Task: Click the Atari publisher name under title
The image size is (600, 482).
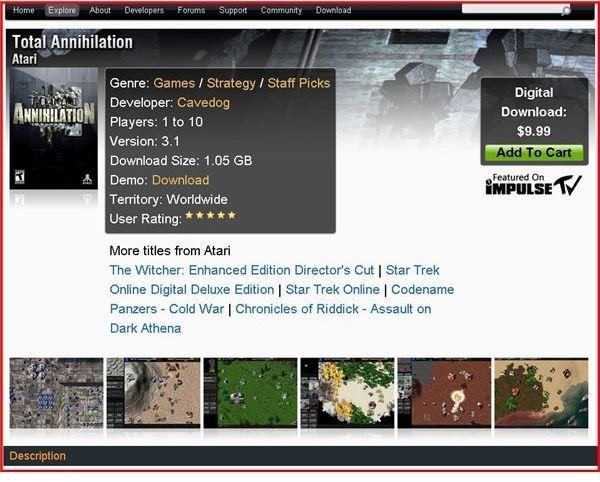Action: pyautogui.click(x=24, y=59)
